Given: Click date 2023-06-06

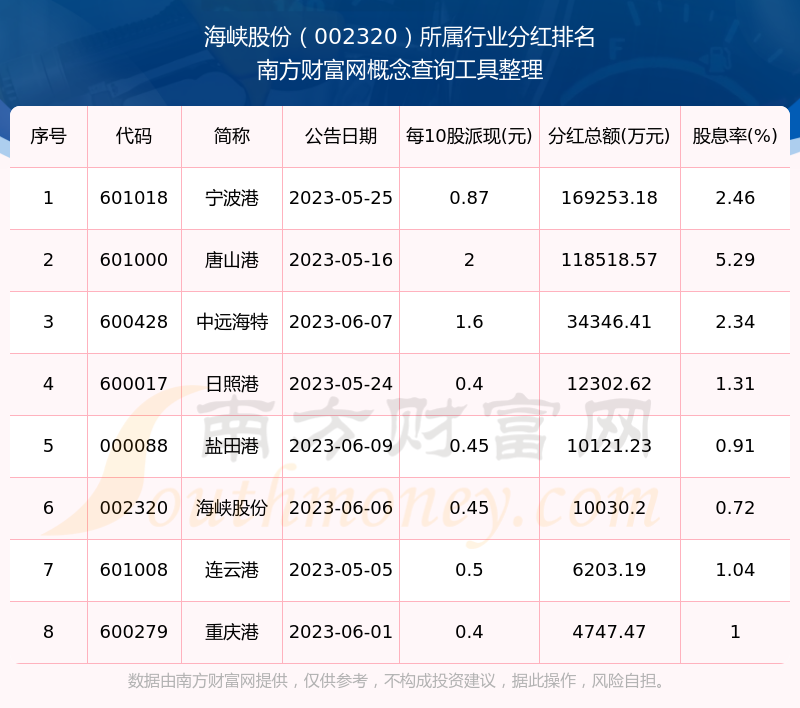Looking at the screenshot, I should pyautogui.click(x=341, y=508).
